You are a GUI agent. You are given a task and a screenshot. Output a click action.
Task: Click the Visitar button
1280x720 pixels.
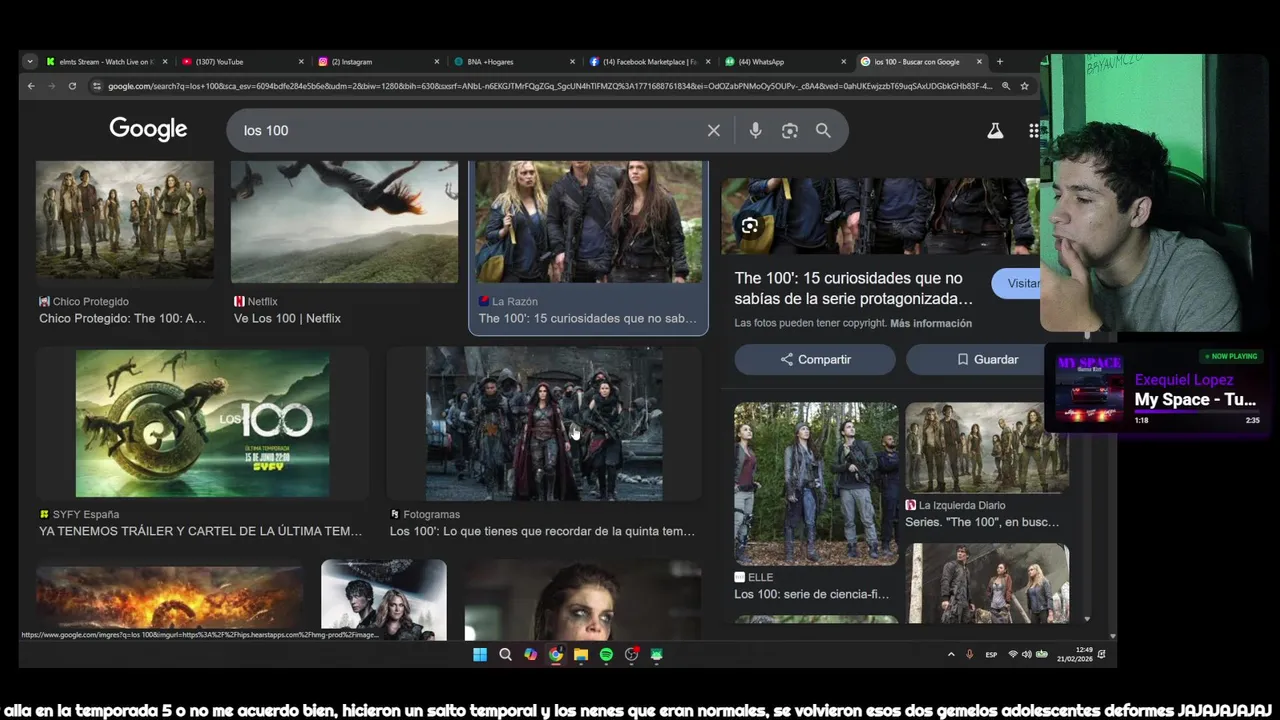(x=1016, y=283)
